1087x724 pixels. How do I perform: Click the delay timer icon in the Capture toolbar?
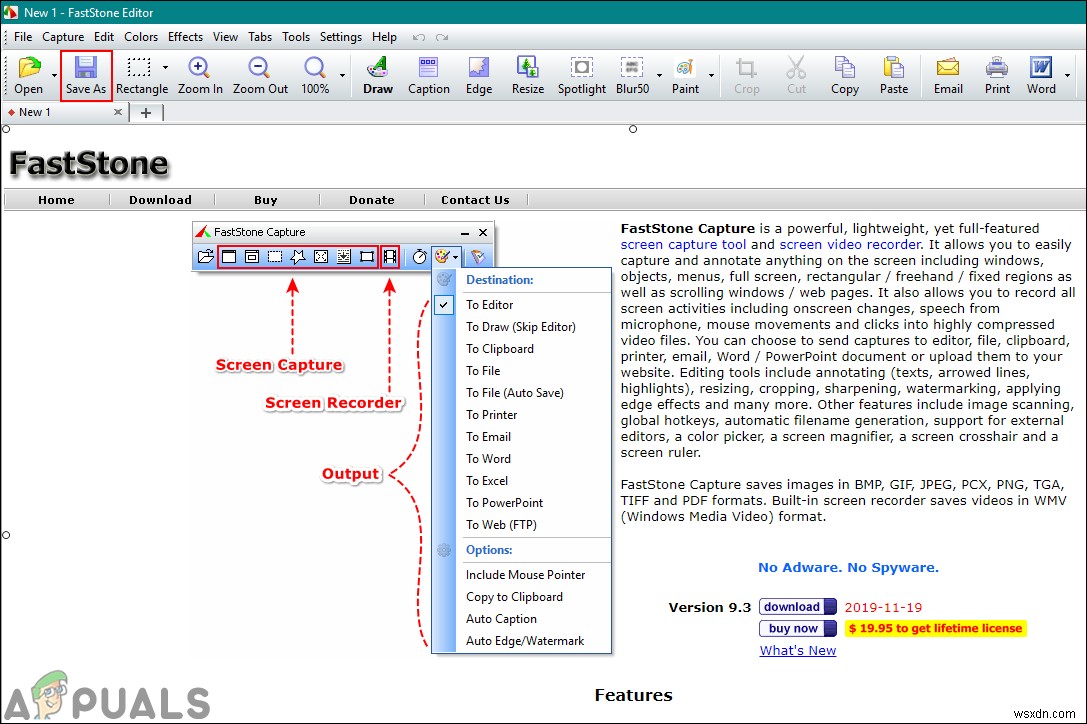coord(421,257)
